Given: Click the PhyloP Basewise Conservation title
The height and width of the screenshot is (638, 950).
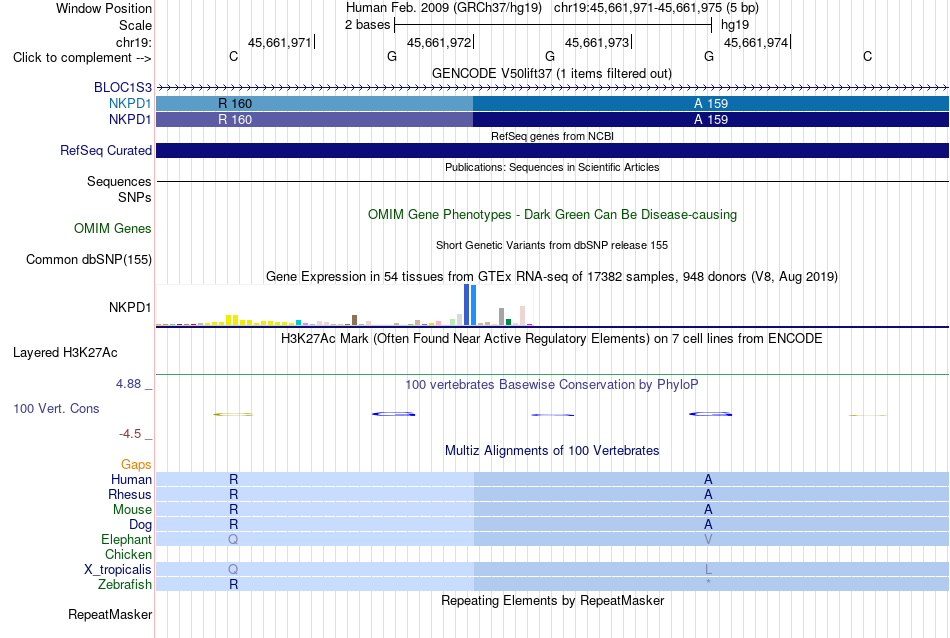Looking at the screenshot, I should 552,384.
